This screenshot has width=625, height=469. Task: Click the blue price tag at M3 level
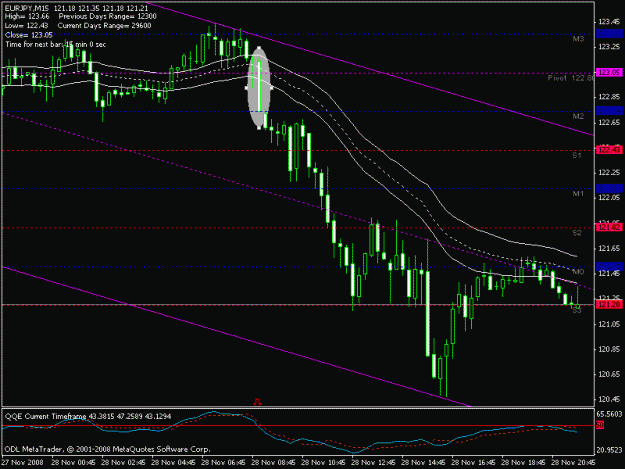(609, 34)
